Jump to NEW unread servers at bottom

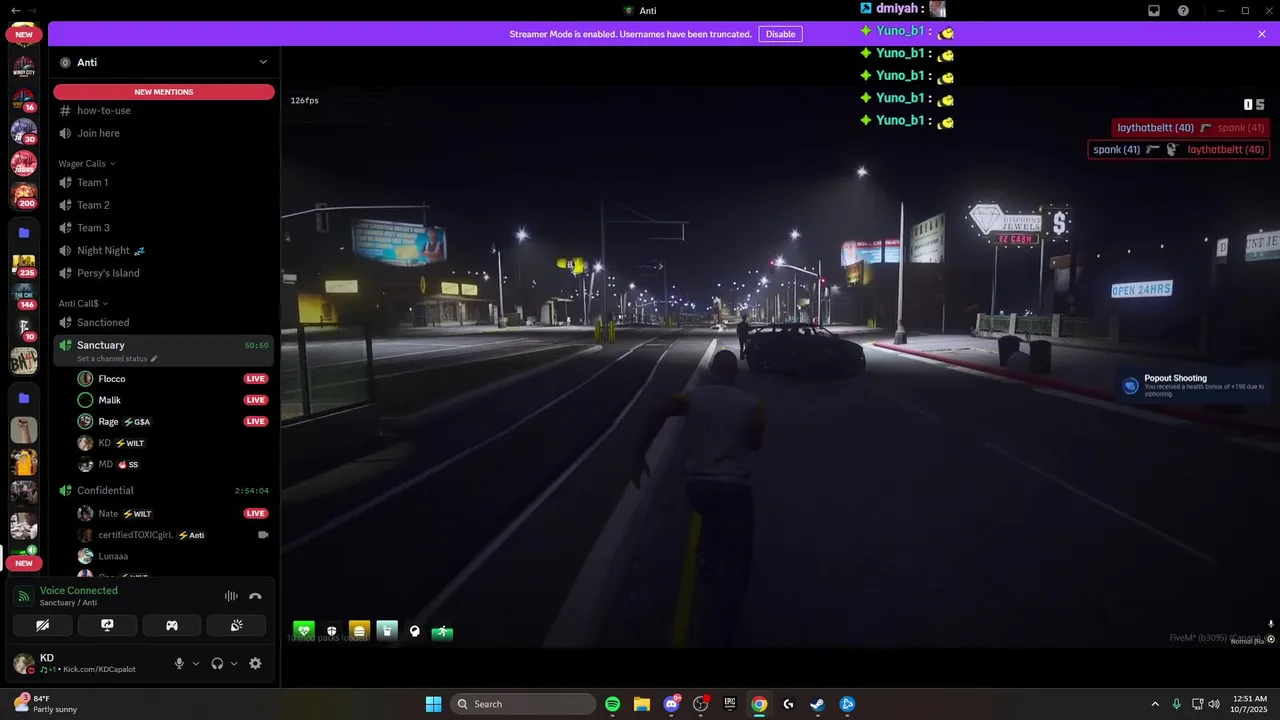click(x=24, y=563)
